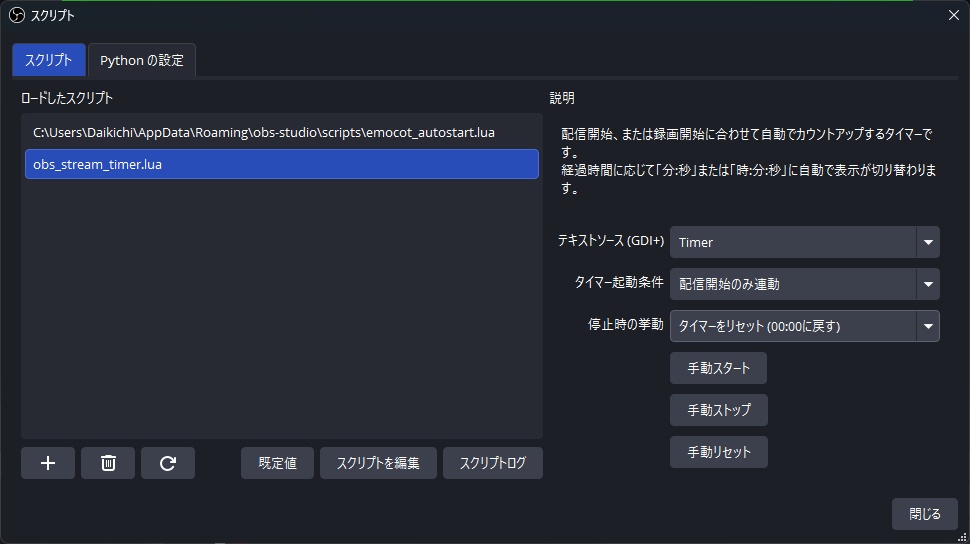Open タイマー起動条件 dropdown
Image resolution: width=970 pixels, height=544 pixels.
tap(804, 284)
